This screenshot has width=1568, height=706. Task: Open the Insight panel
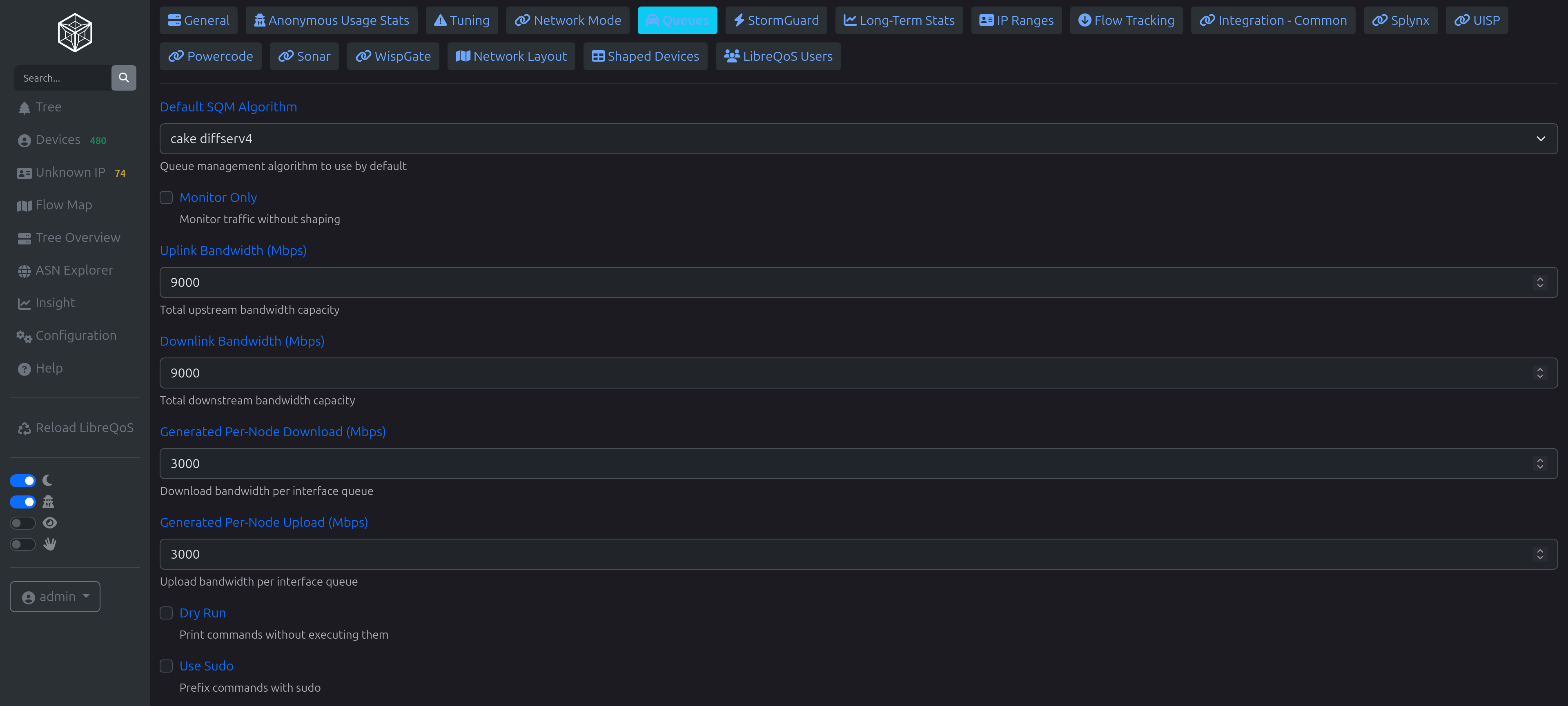(55, 302)
